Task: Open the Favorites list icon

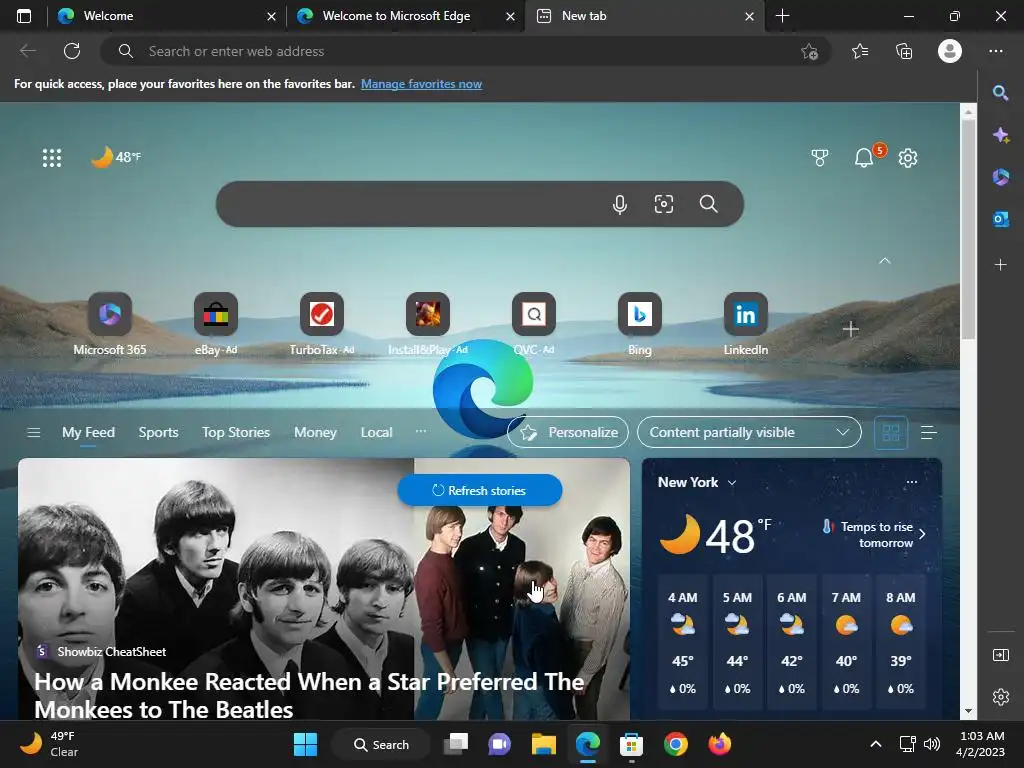Action: 860,51
